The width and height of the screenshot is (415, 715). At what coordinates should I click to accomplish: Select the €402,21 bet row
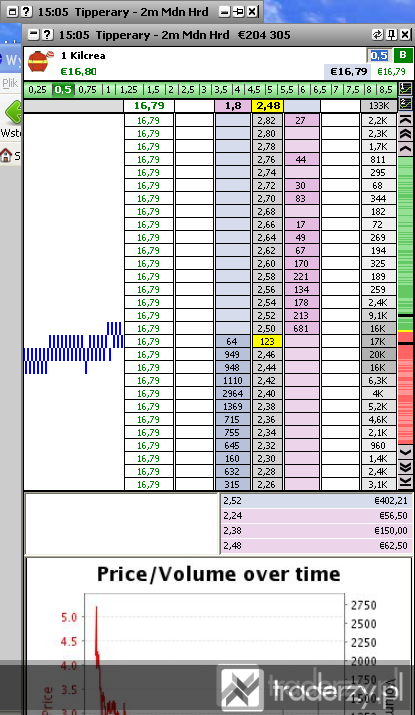pyautogui.click(x=316, y=500)
